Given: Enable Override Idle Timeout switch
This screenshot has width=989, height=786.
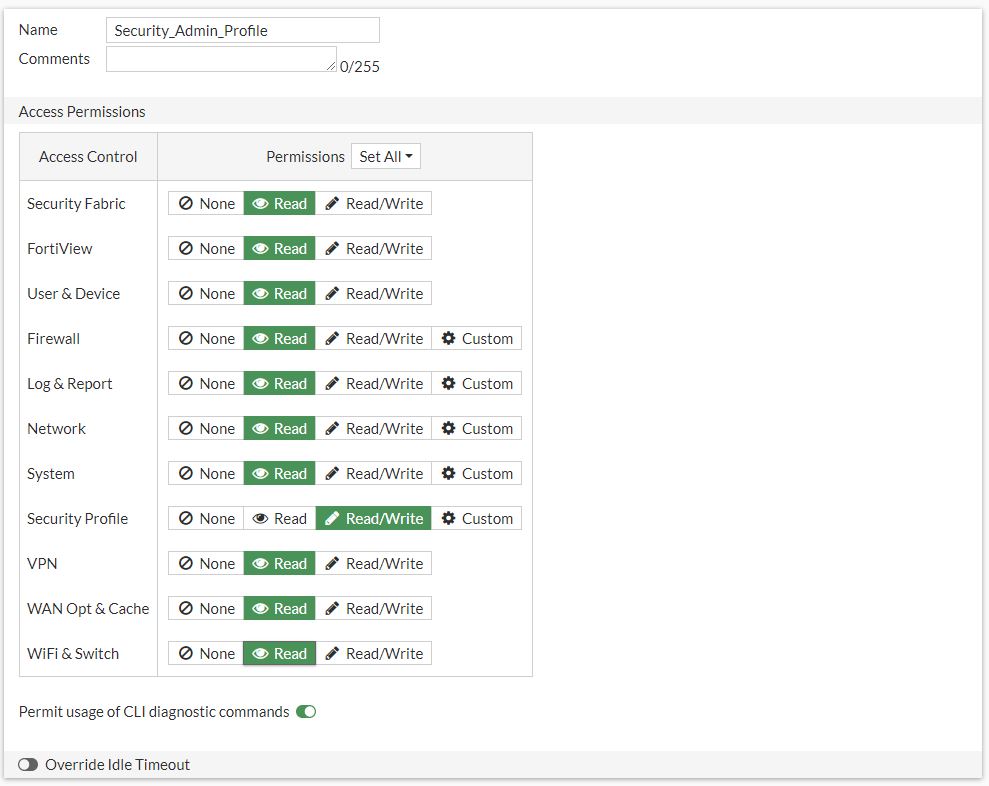Looking at the screenshot, I should (28, 765).
